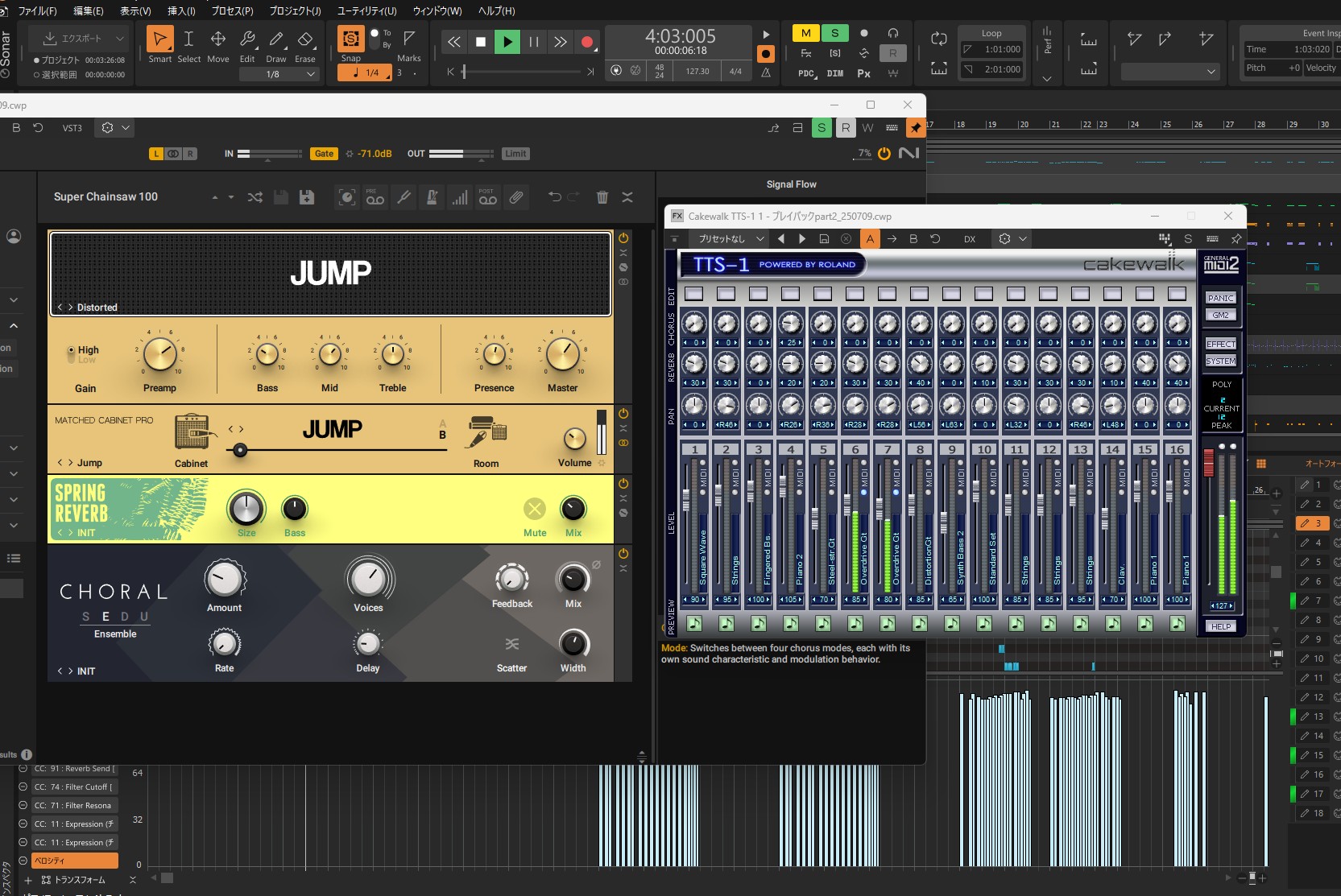Open the Edit (編集) menu
The height and width of the screenshot is (896, 1341).
pyautogui.click(x=89, y=10)
